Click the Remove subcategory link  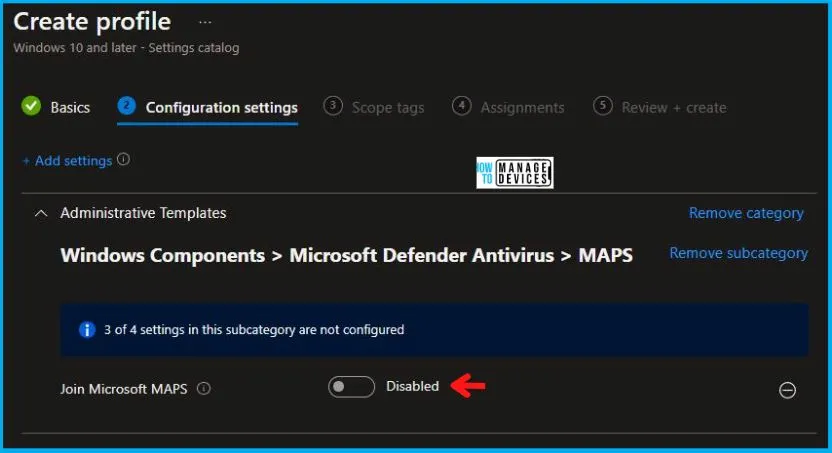point(739,253)
